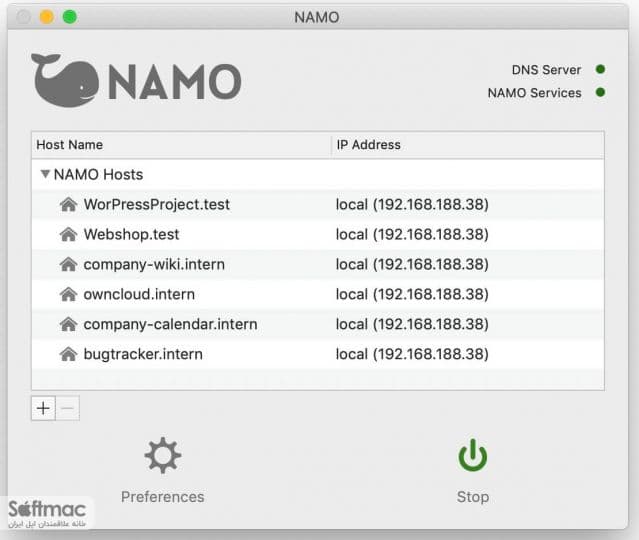Image resolution: width=639 pixels, height=540 pixels.
Task: Click the house icon beside company-calendar.intern
Action: tap(68, 324)
